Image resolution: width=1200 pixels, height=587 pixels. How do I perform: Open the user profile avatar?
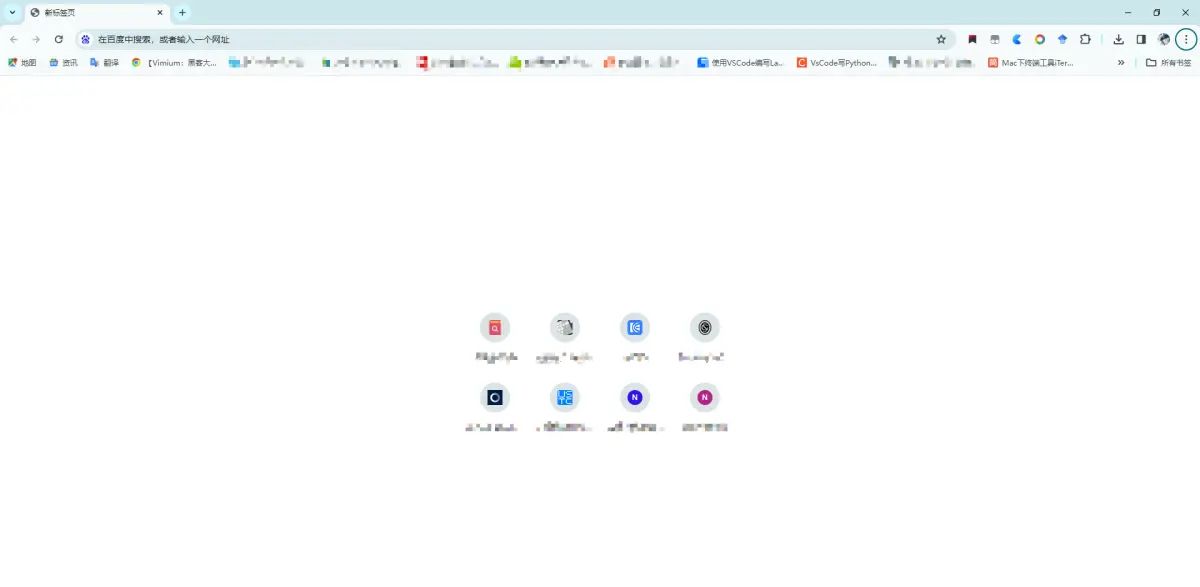pos(1164,39)
